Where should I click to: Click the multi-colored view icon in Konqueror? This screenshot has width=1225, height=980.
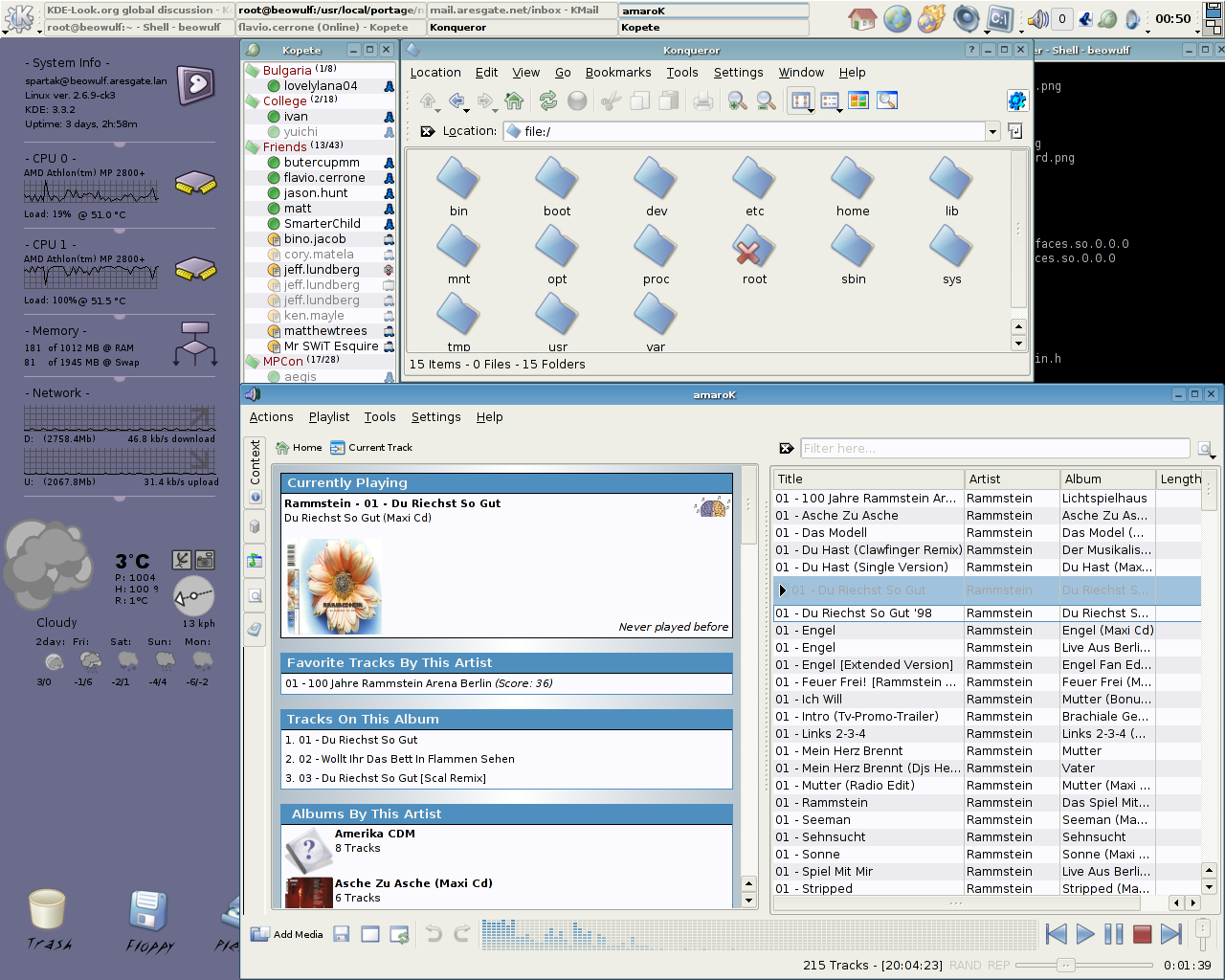pyautogui.click(x=858, y=100)
